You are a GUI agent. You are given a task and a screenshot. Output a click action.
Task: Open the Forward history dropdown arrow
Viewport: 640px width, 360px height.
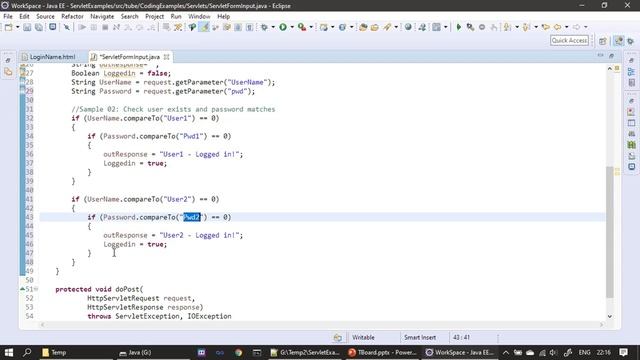point(585,27)
